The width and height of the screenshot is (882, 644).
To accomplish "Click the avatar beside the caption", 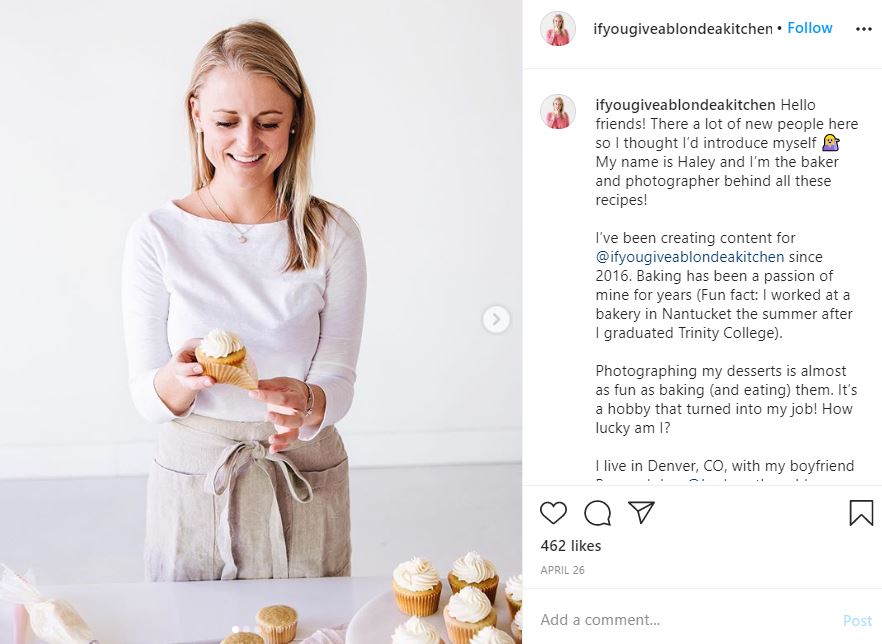I will point(558,112).
